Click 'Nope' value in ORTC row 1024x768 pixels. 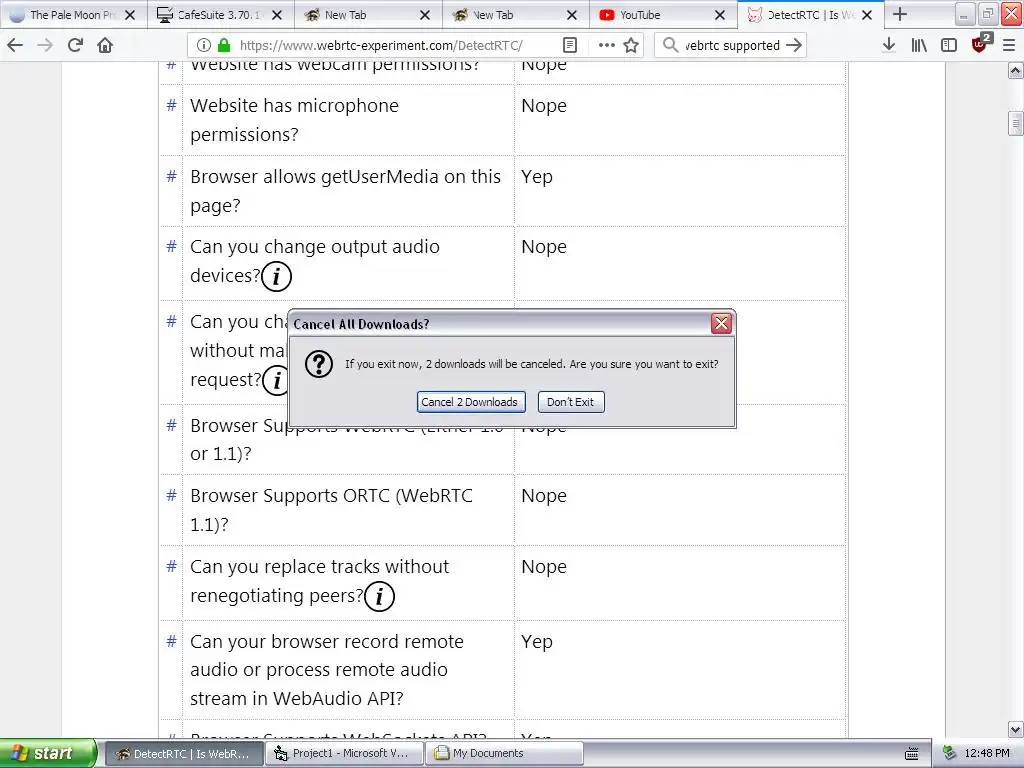[x=544, y=496]
